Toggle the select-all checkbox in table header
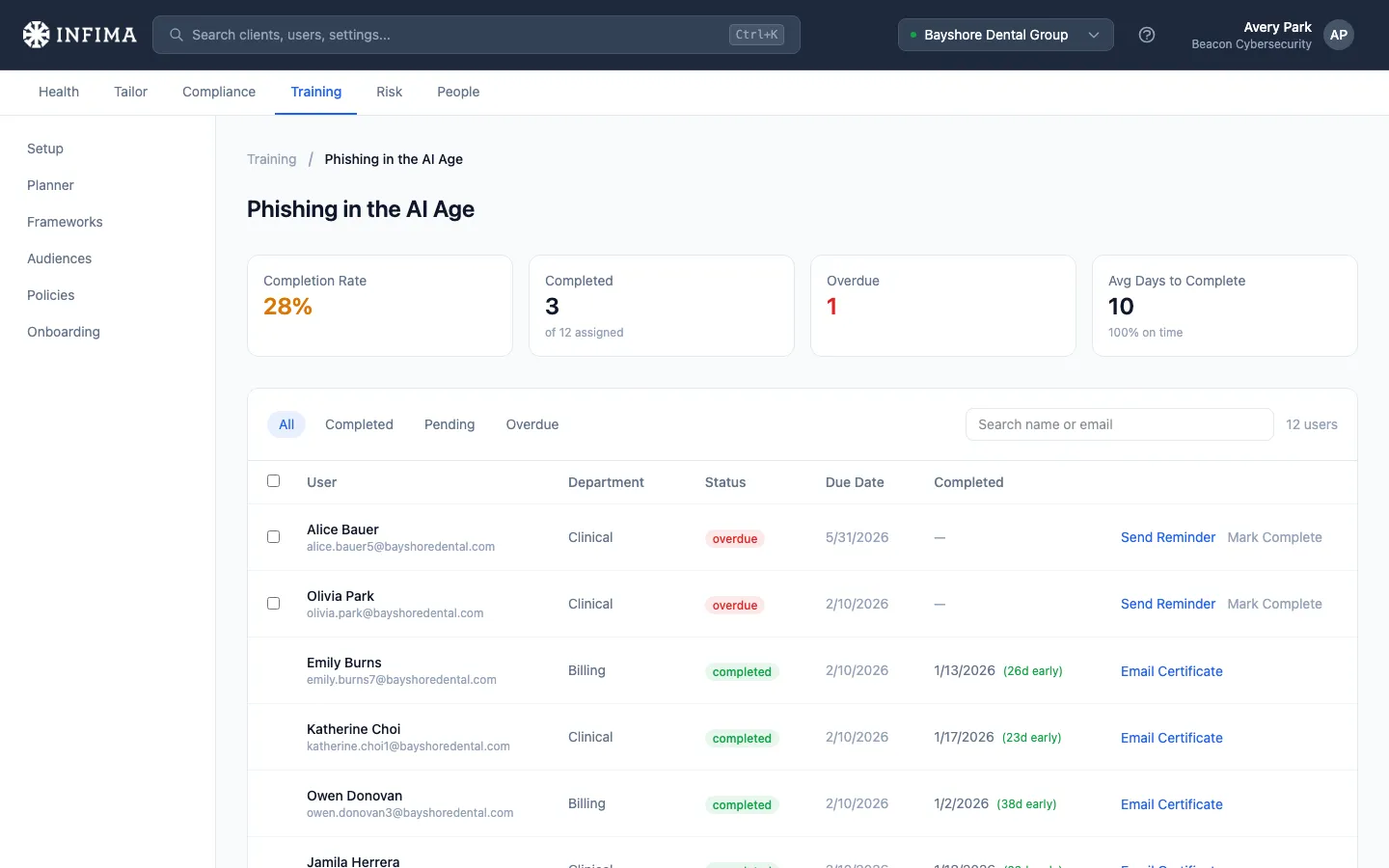 274,480
